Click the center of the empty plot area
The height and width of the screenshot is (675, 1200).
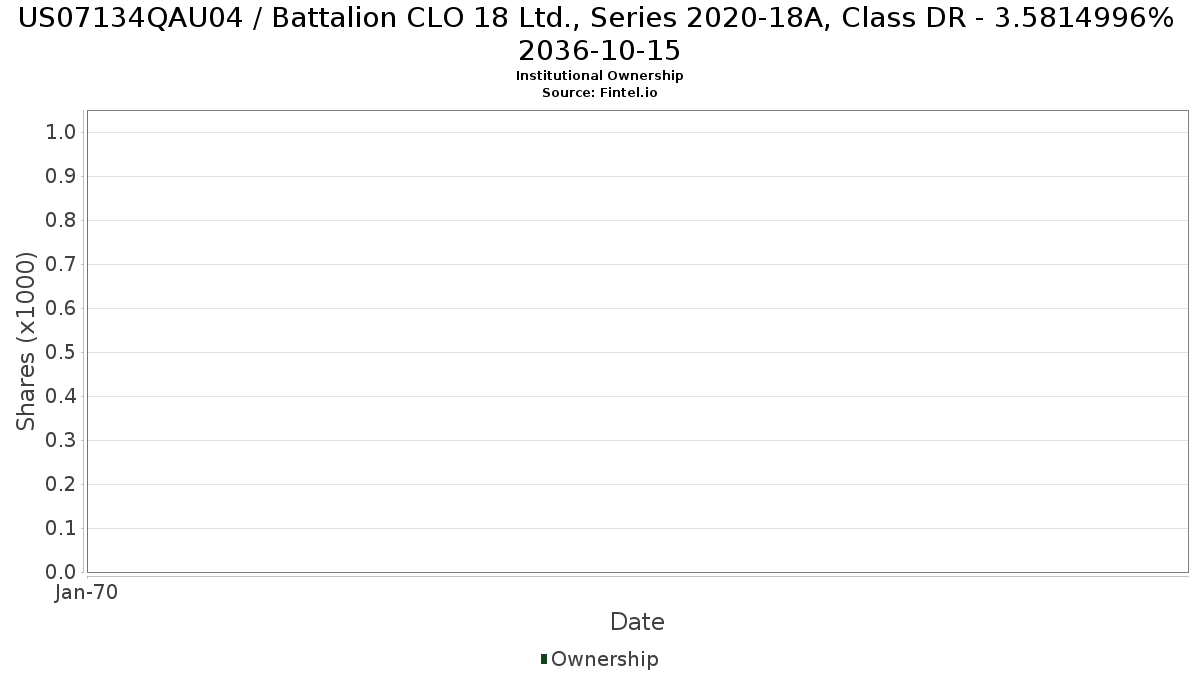(638, 341)
